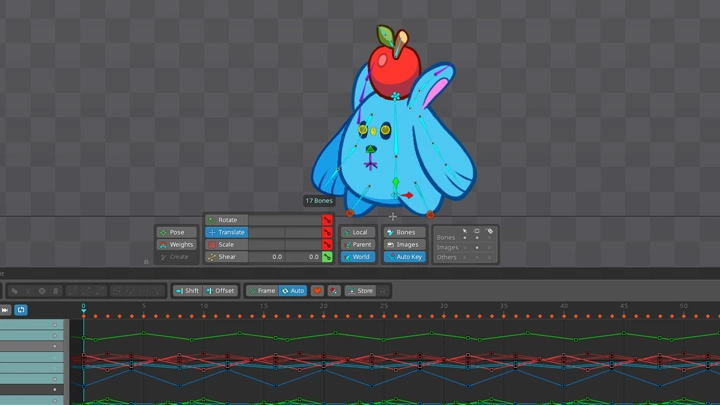The width and height of the screenshot is (720, 405).
Task: Toggle Bones name-label dot under tag column
Action: (x=489, y=238)
